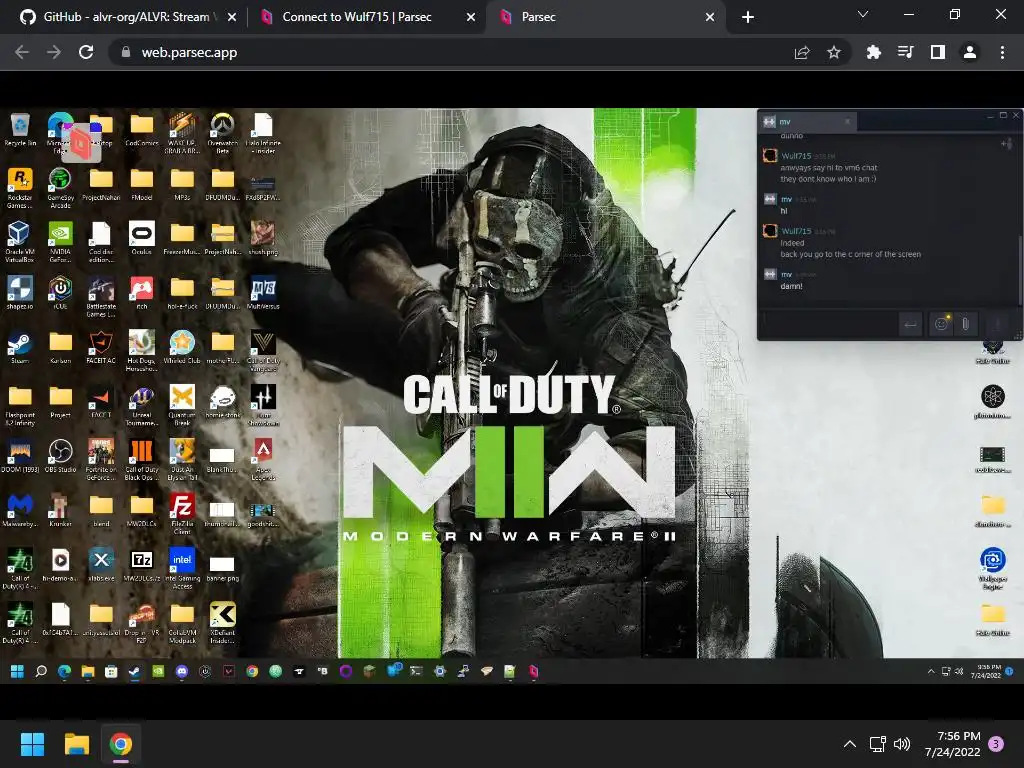Open the Malwarebytes desktop shortcut
Image resolution: width=1024 pixels, height=768 pixels.
coord(20,511)
